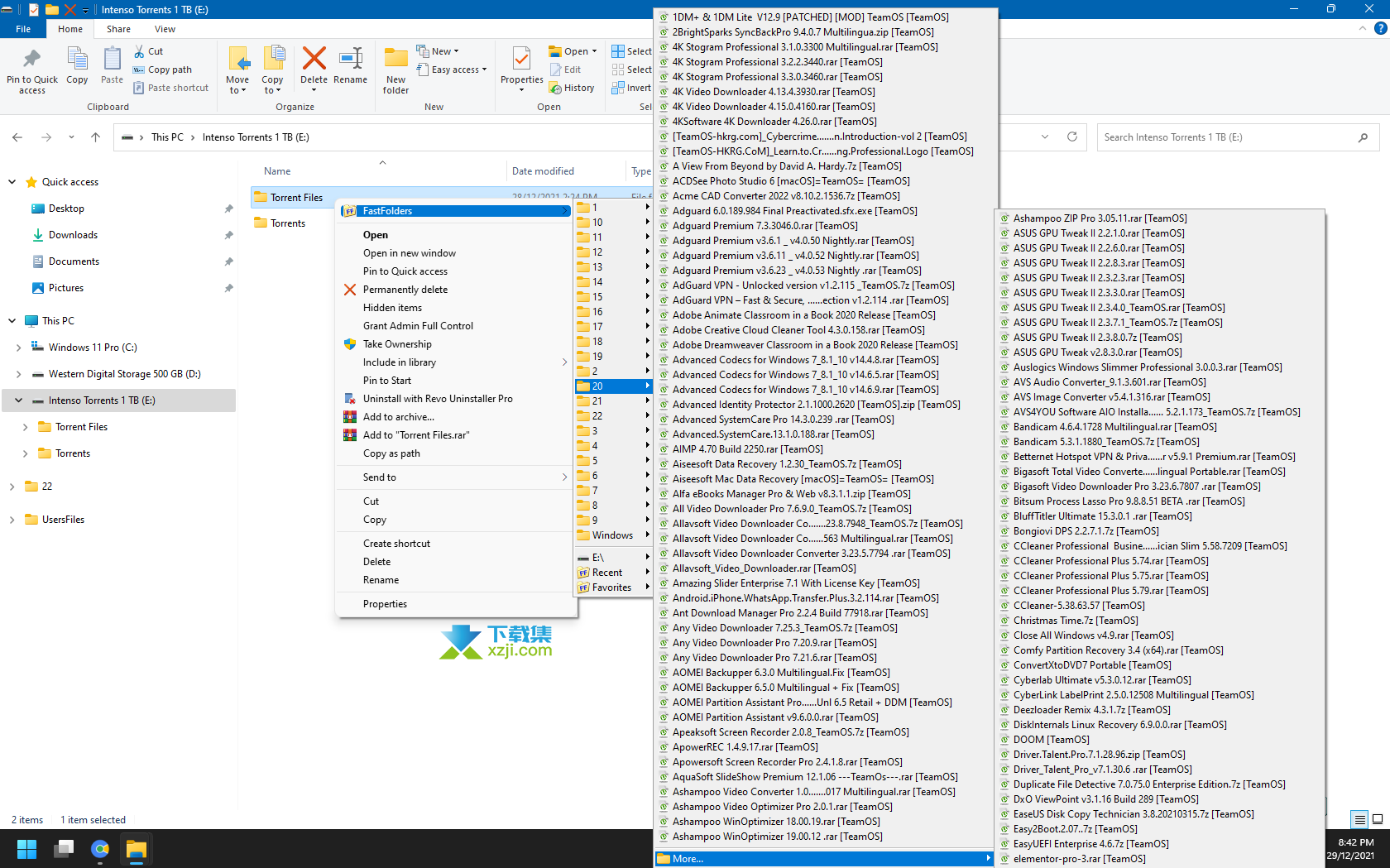Sort by the Date modified column header
The width and height of the screenshot is (1390, 868).
tap(543, 171)
